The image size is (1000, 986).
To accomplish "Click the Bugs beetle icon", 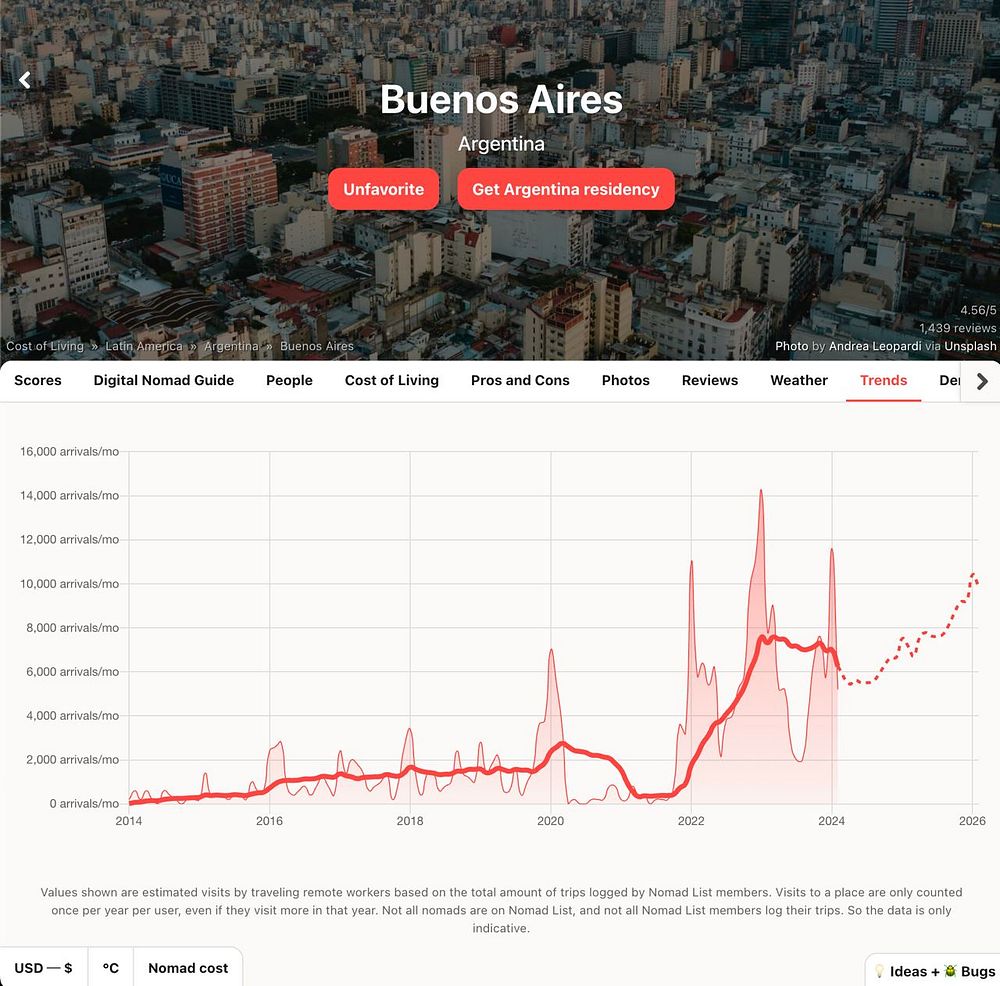I will click(x=950, y=971).
